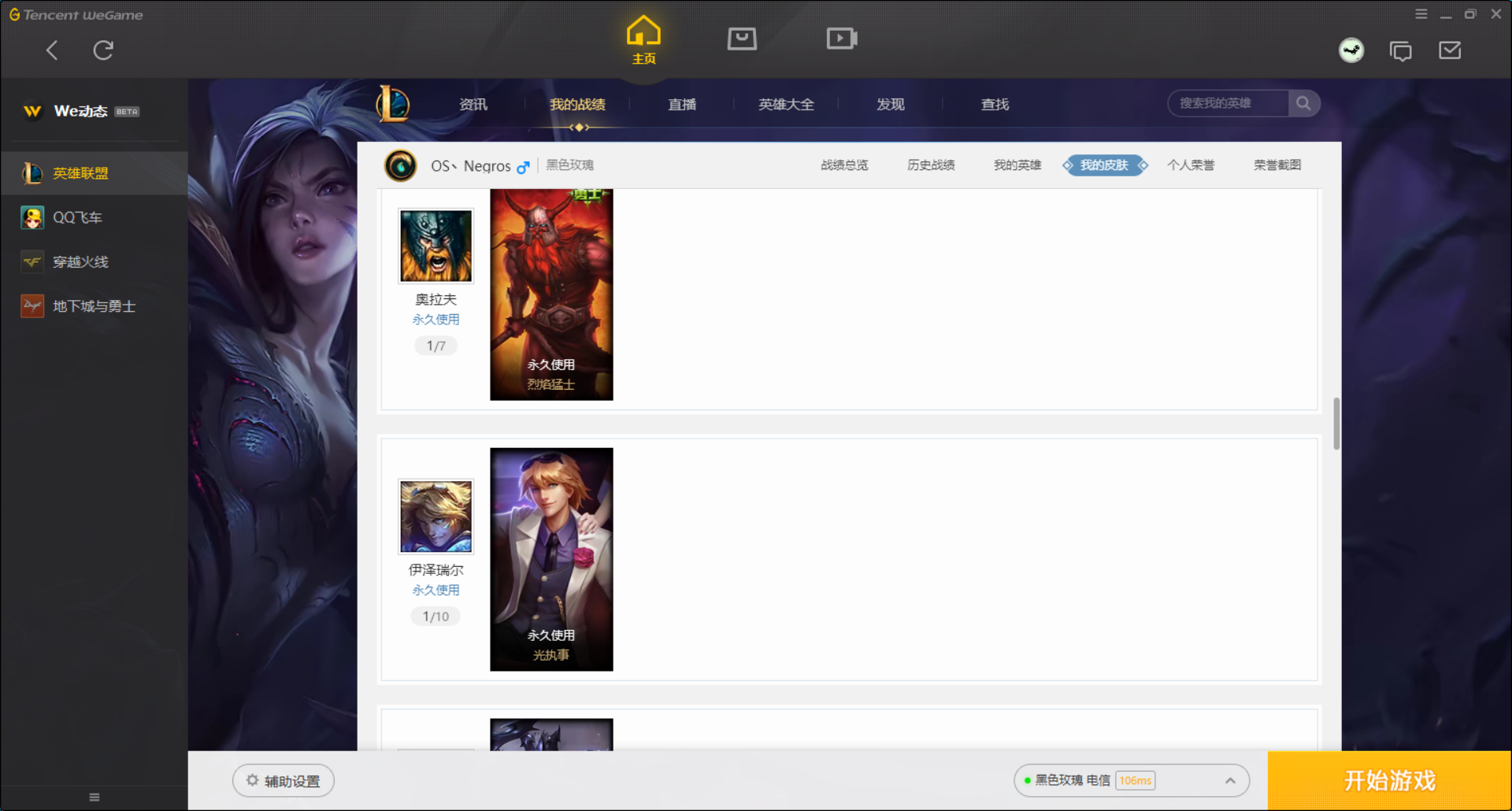The width and height of the screenshot is (1512, 811).
Task: Minimize the WeGame window
Action: (1446, 15)
